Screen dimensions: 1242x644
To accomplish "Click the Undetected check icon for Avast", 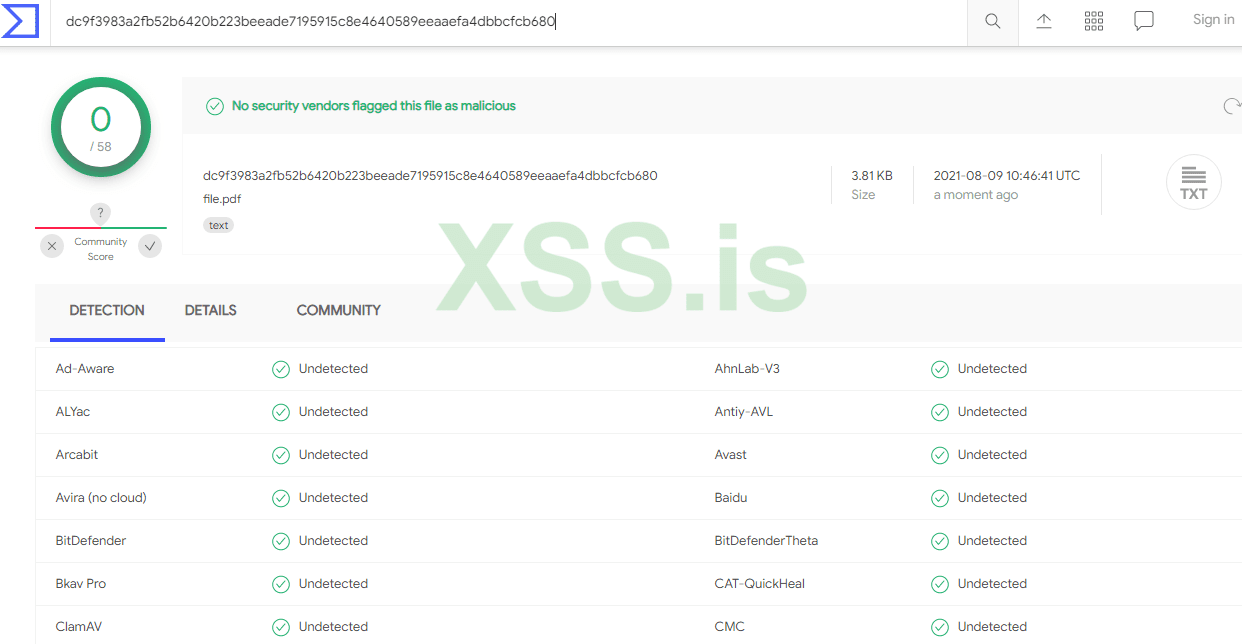I will pyautogui.click(x=940, y=456).
